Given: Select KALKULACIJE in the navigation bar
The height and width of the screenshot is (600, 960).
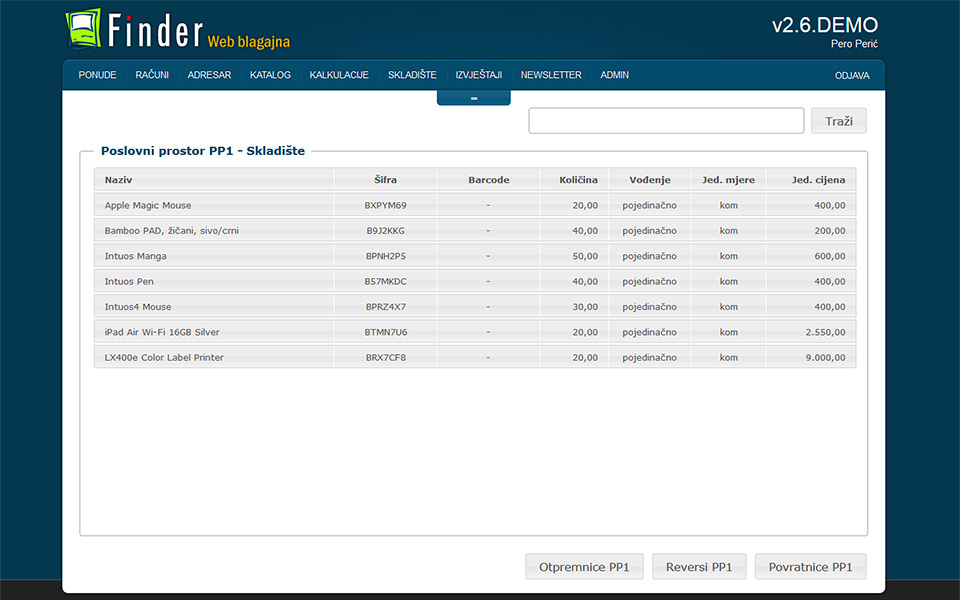Looking at the screenshot, I should click(x=339, y=75).
